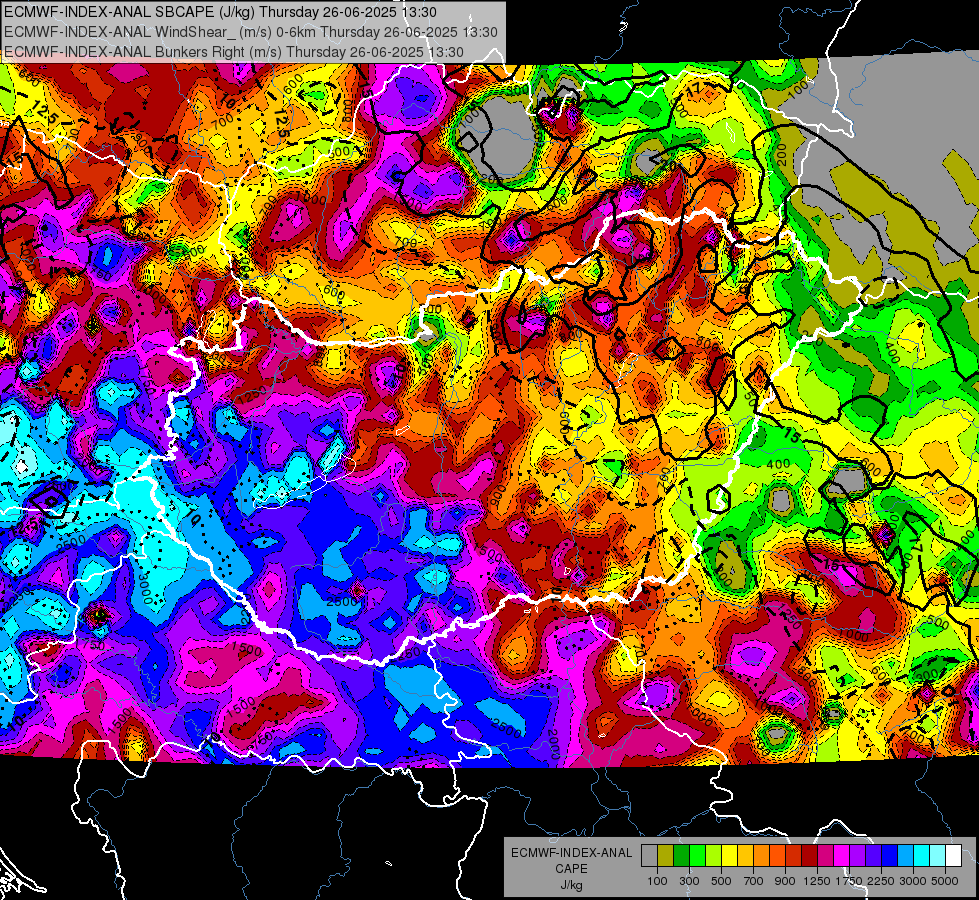Click the legend value label 1750
979x900 pixels.
tap(849, 881)
